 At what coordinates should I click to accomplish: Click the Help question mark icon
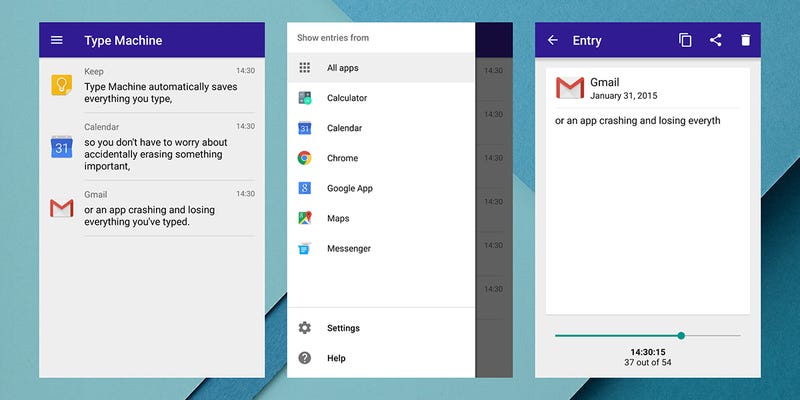point(305,358)
